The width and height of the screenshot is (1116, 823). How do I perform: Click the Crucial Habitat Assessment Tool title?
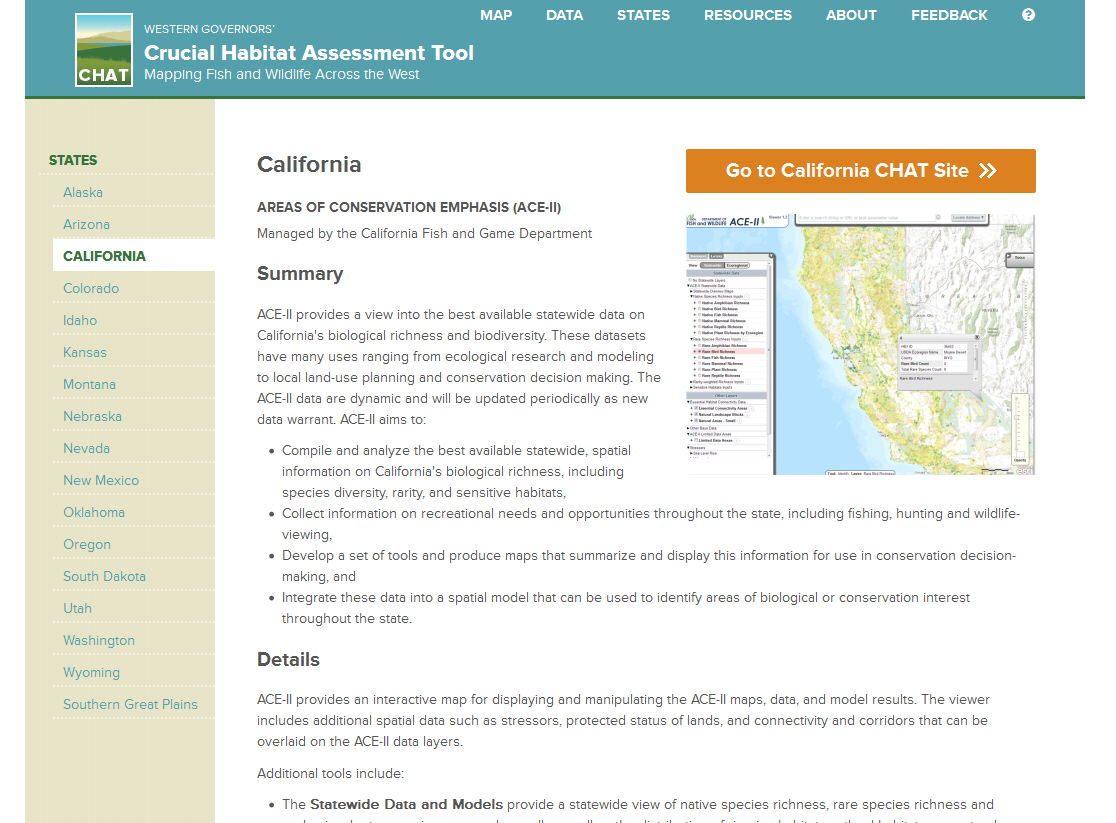(309, 53)
